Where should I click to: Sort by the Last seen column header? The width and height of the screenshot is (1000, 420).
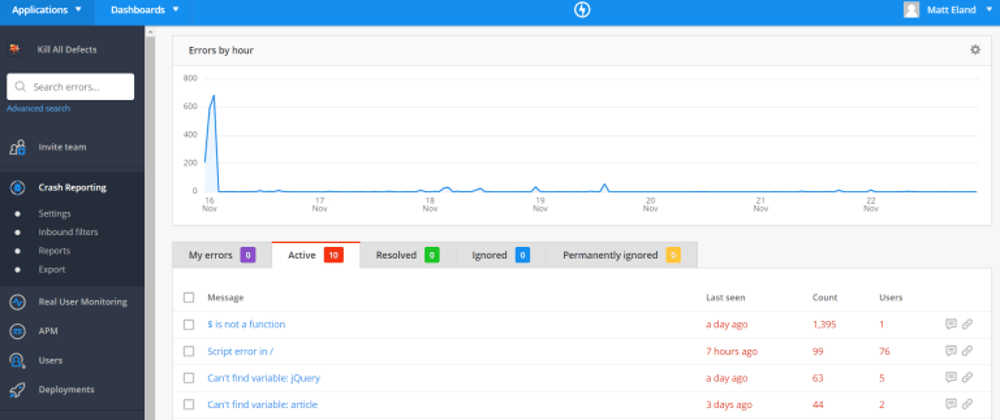tap(725, 297)
